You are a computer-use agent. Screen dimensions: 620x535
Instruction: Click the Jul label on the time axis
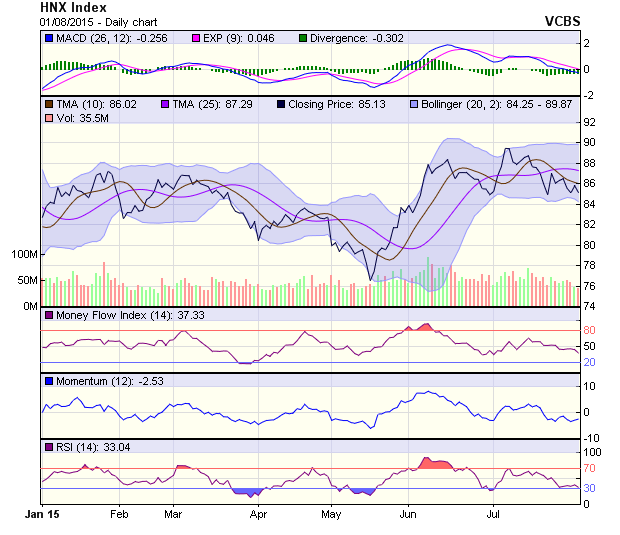coord(492,514)
